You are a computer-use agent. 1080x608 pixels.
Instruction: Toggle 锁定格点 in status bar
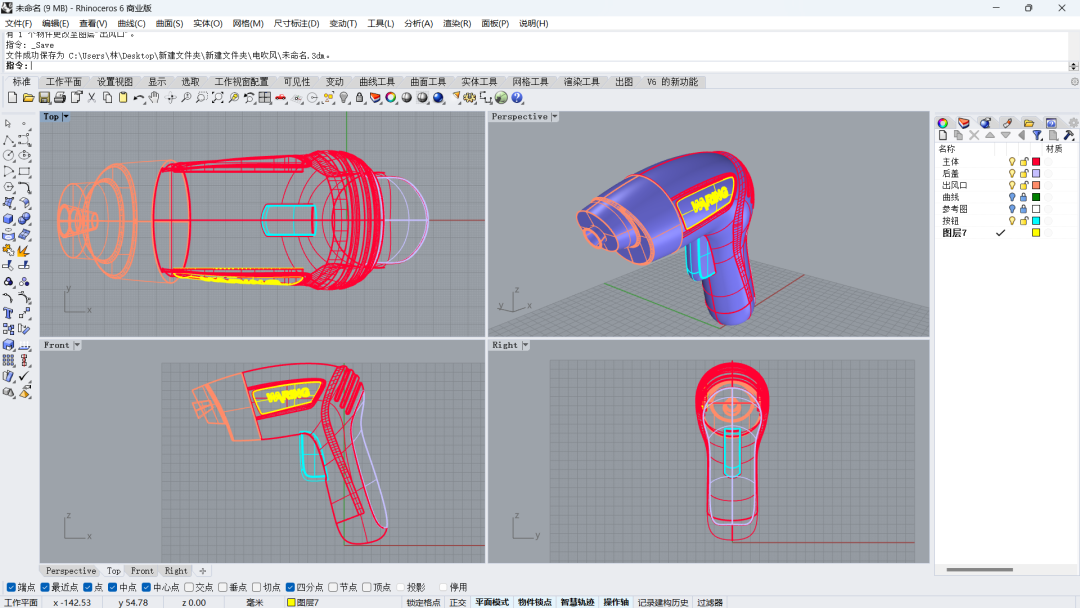click(x=424, y=602)
